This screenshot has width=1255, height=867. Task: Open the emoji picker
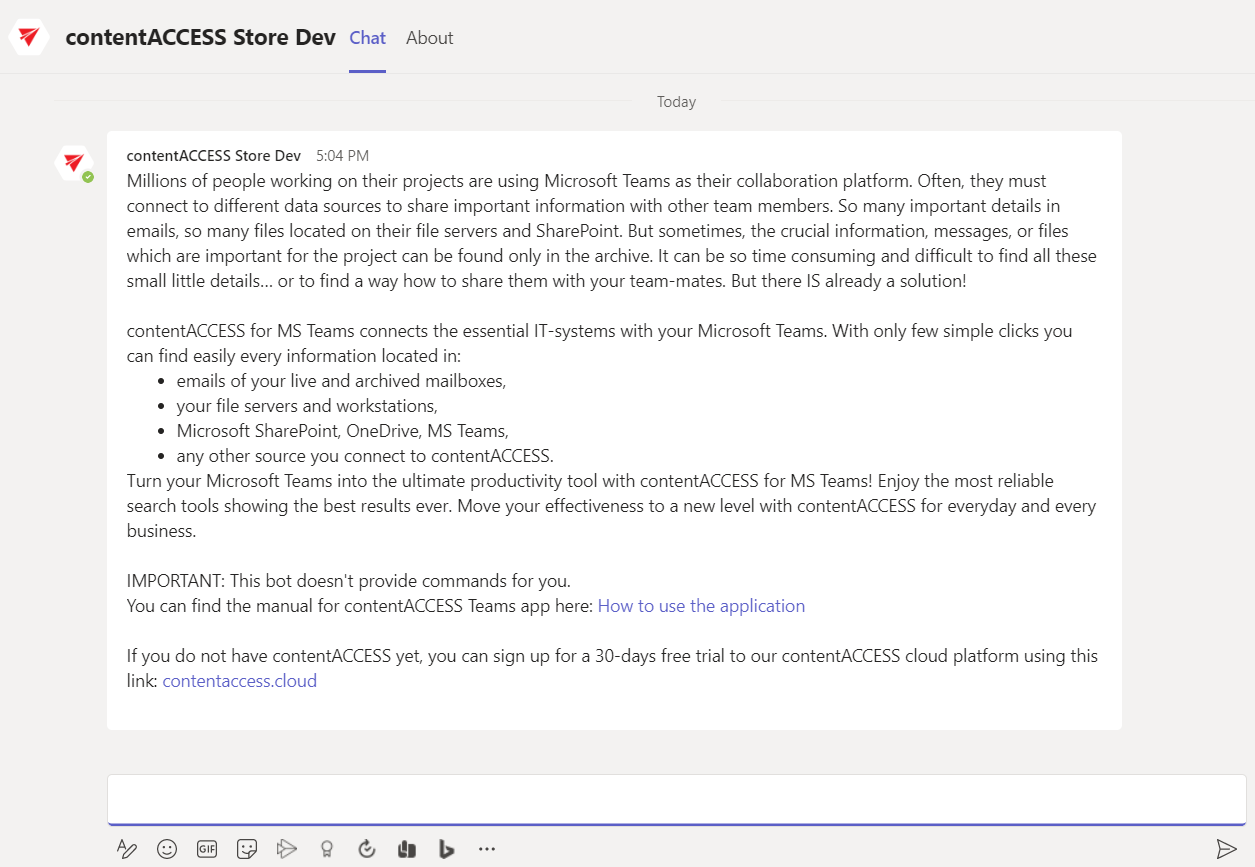[167, 849]
